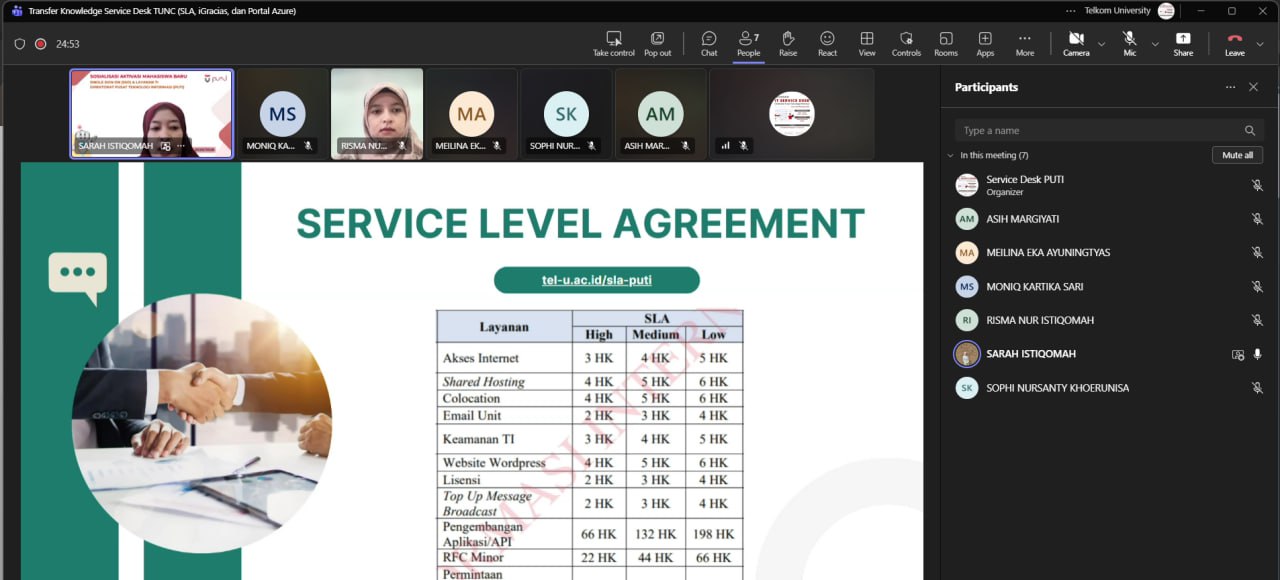Select the Service Desk logo video tile
This screenshot has width=1280, height=580.
791,113
